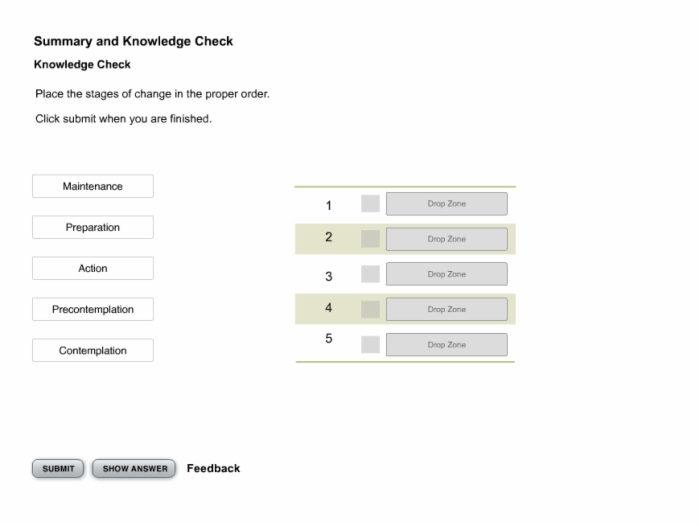The height and width of the screenshot is (526, 700).
Task: Click the gray status square in row 3
Action: point(371,274)
